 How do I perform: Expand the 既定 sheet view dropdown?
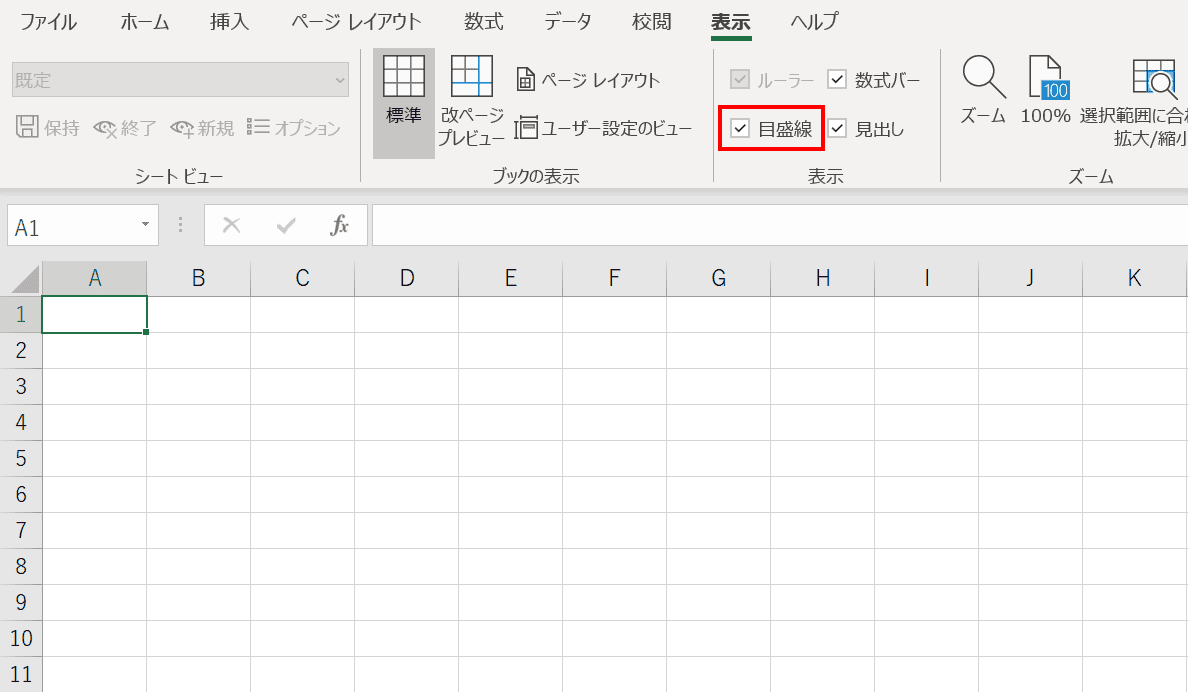click(x=339, y=80)
